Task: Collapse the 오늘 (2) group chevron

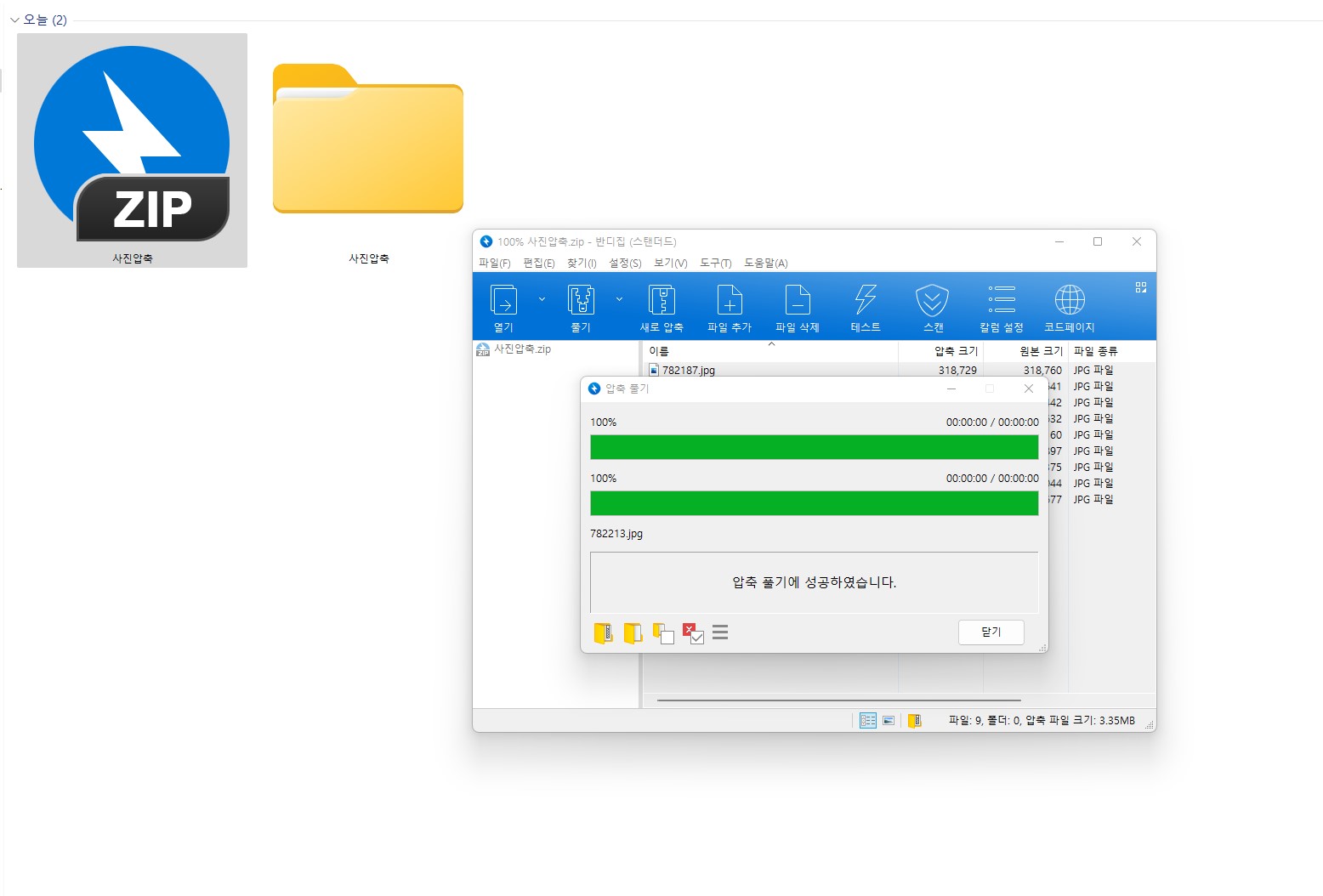Action: pos(14,20)
